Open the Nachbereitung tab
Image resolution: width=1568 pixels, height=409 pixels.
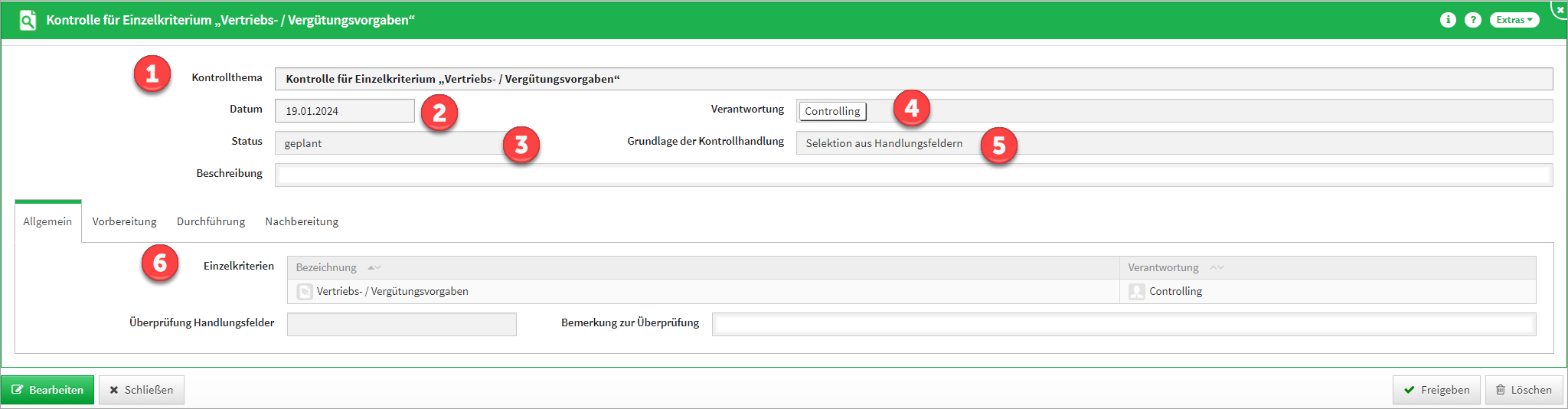302,221
